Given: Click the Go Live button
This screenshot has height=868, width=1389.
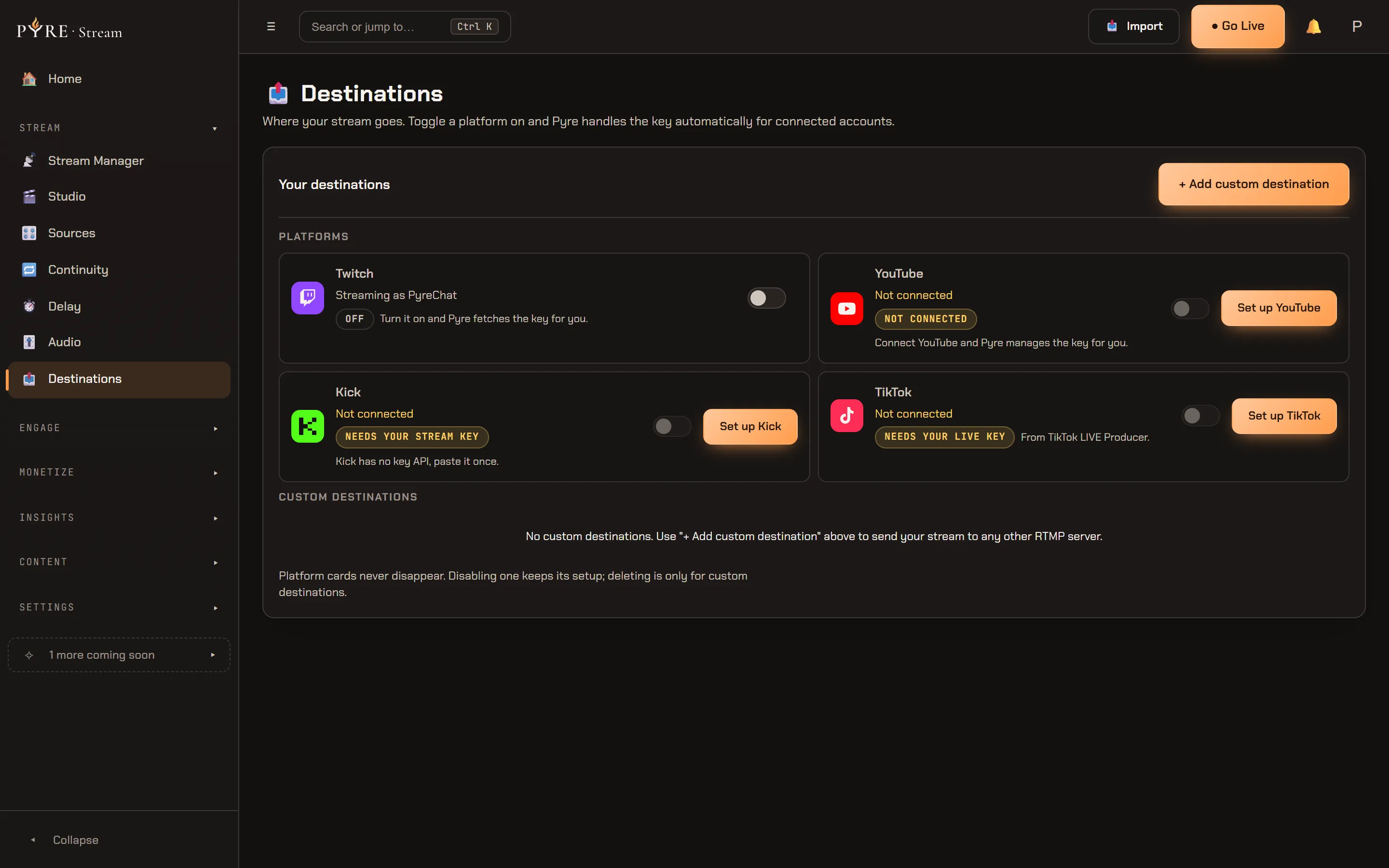Looking at the screenshot, I should pos(1238,27).
